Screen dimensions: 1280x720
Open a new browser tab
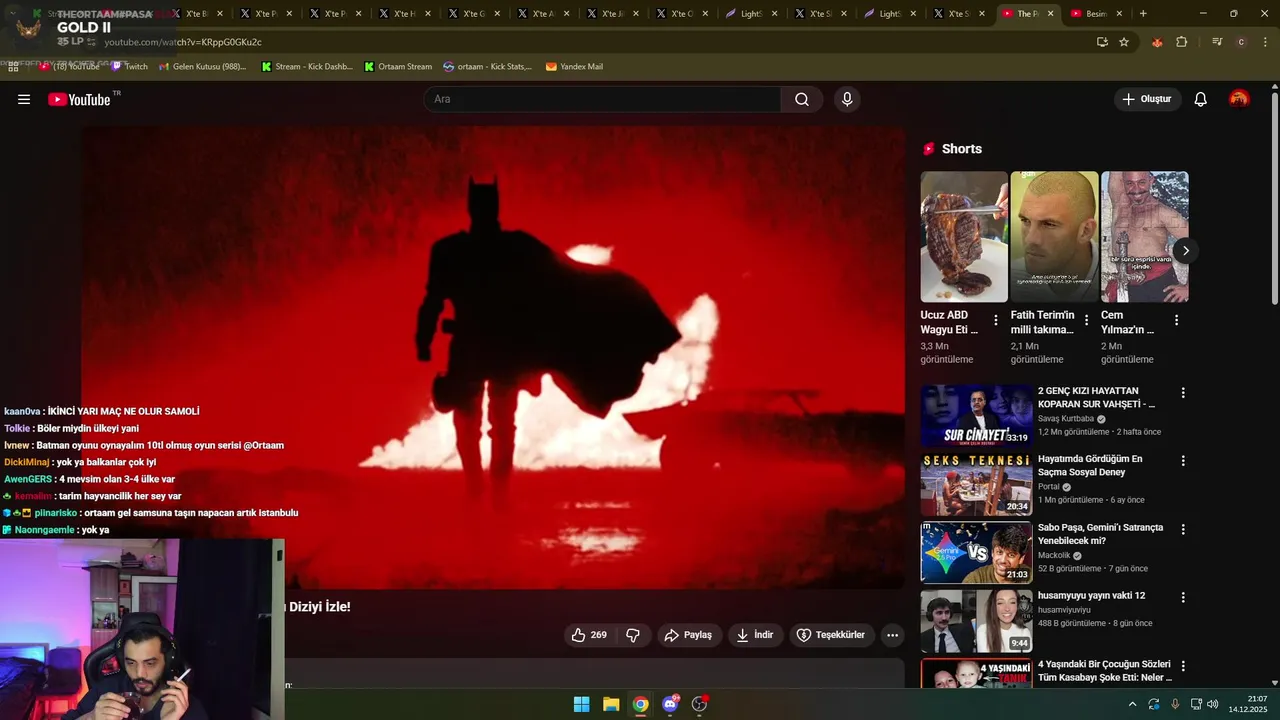[x=1143, y=13]
